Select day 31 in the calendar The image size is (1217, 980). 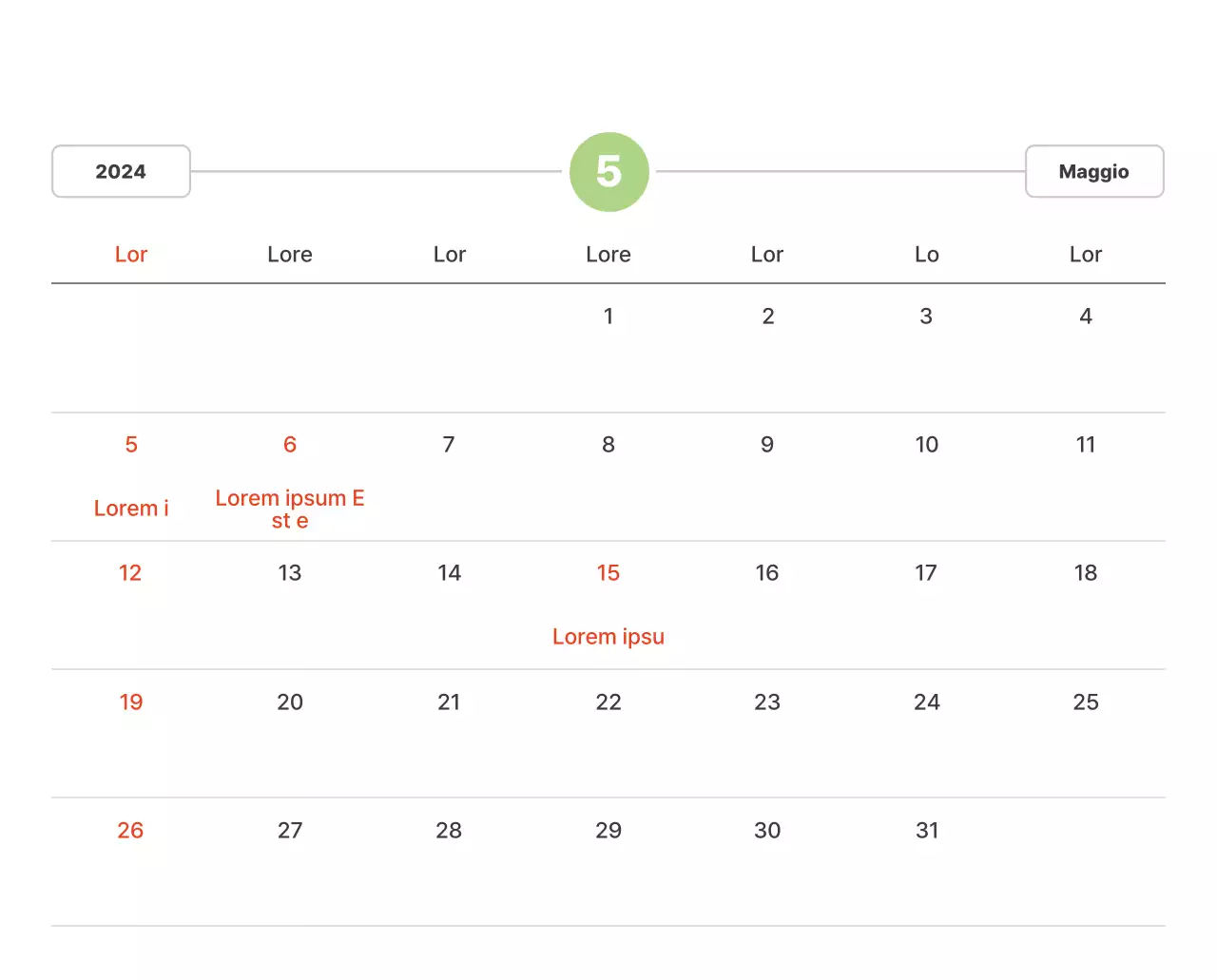(x=926, y=831)
